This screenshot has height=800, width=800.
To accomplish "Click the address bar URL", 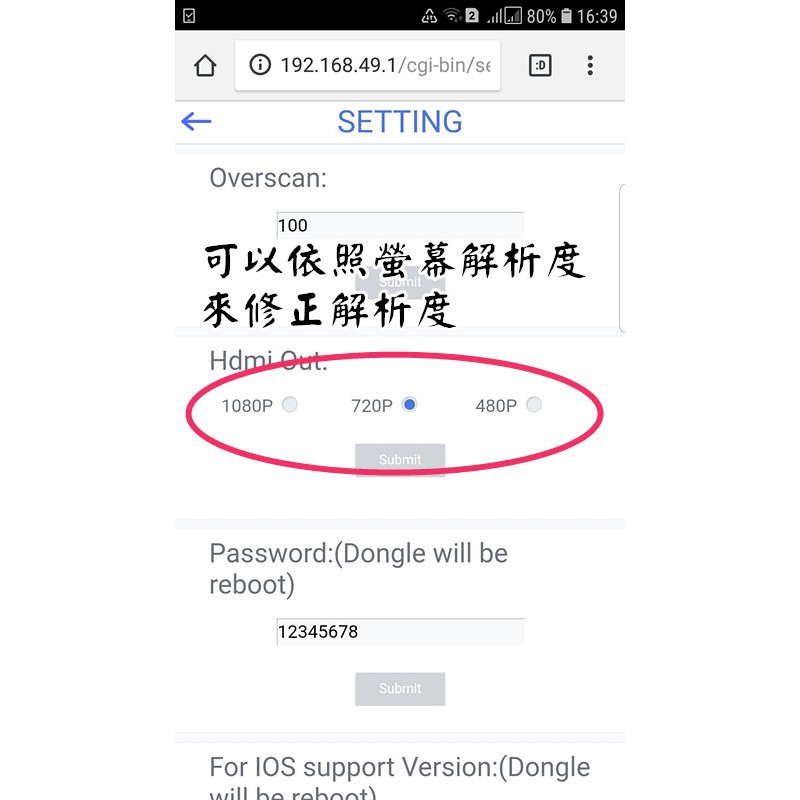I will tap(385, 65).
